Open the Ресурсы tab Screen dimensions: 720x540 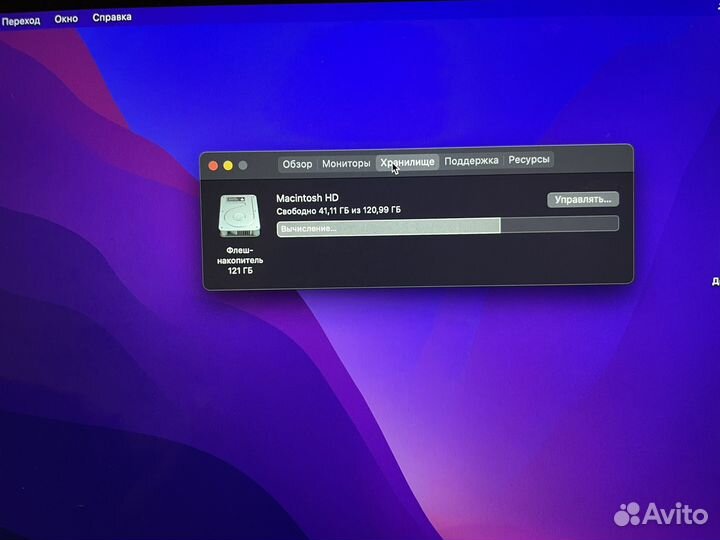click(529, 160)
